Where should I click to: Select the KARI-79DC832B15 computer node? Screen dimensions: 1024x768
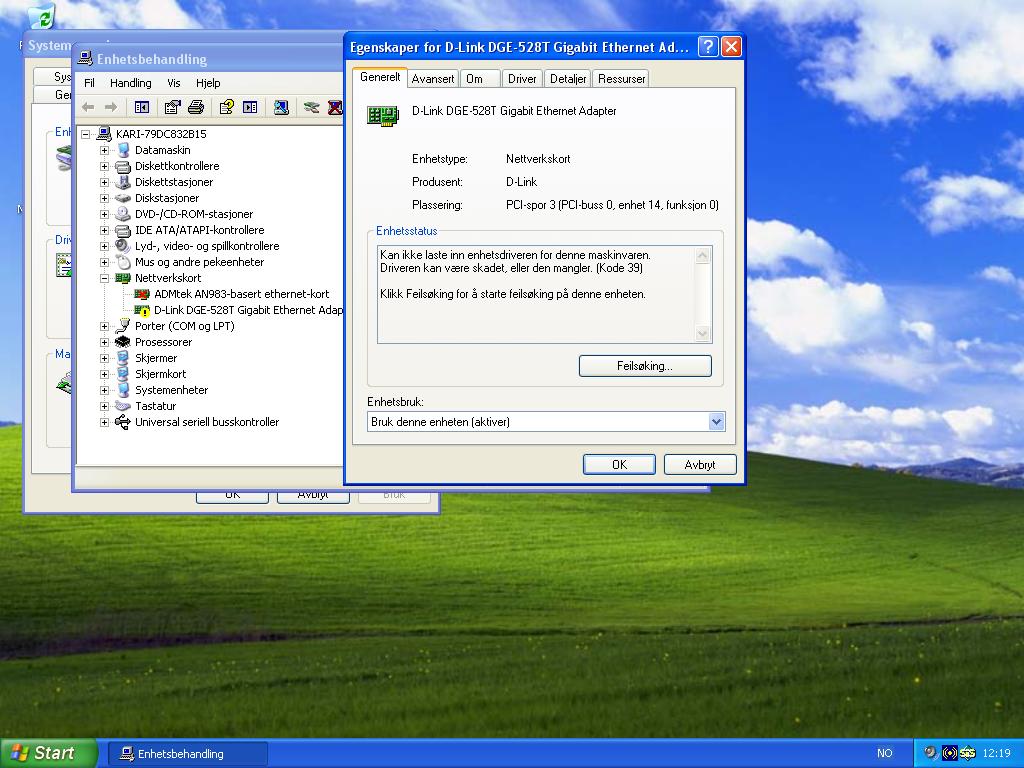coord(161,134)
